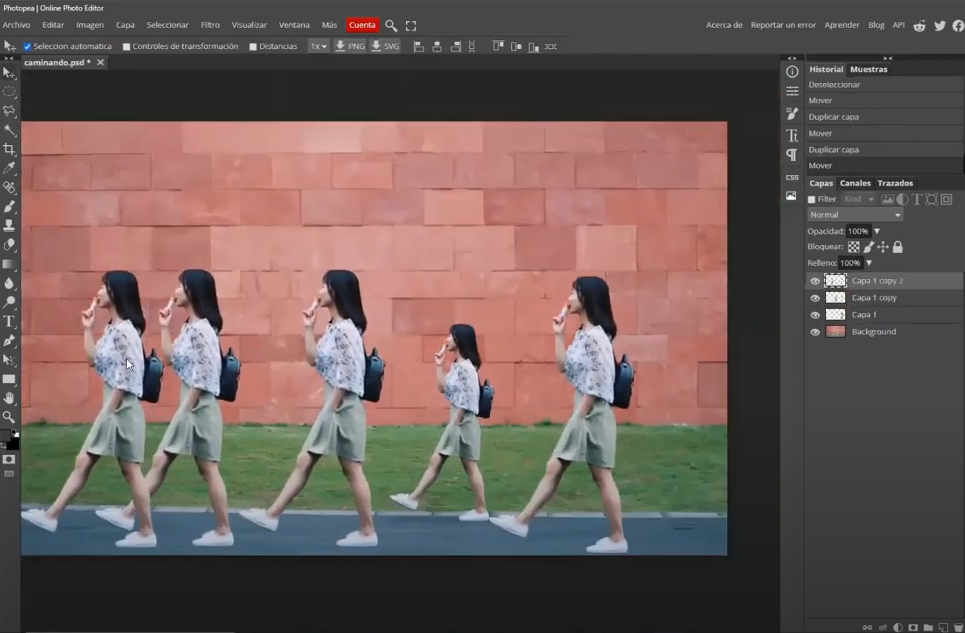Viewport: 965px width, 633px height.
Task: Expand the Opacidad slider arrow
Action: coord(877,231)
